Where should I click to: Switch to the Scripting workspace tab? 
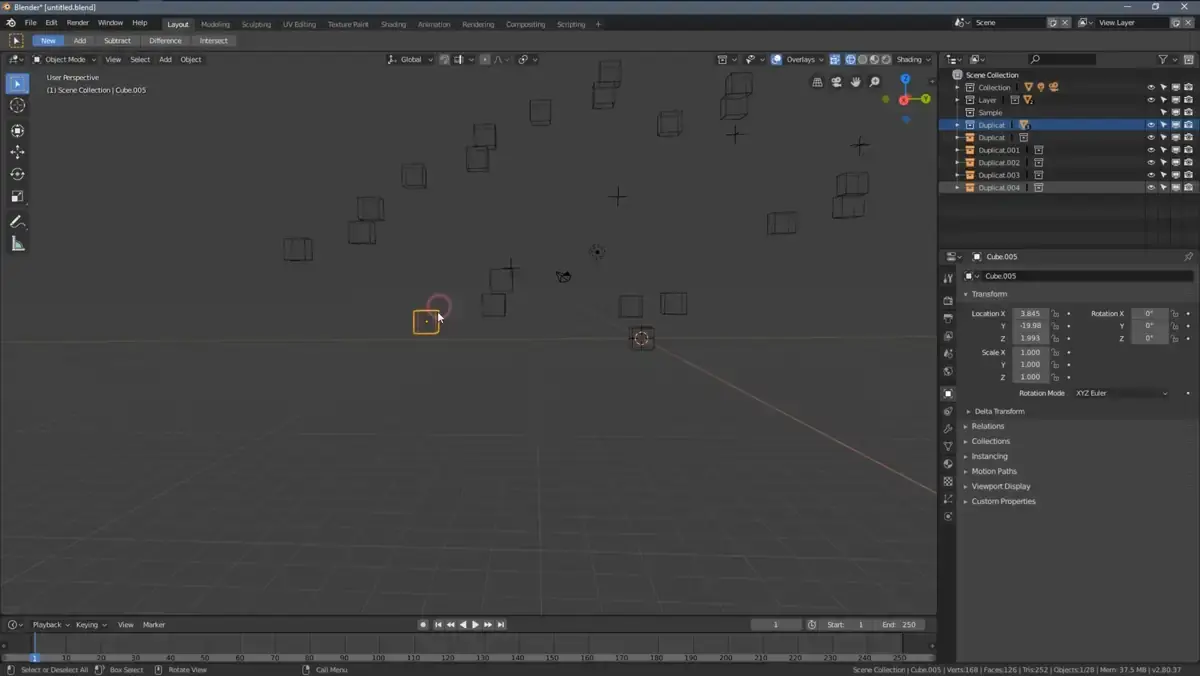571,24
